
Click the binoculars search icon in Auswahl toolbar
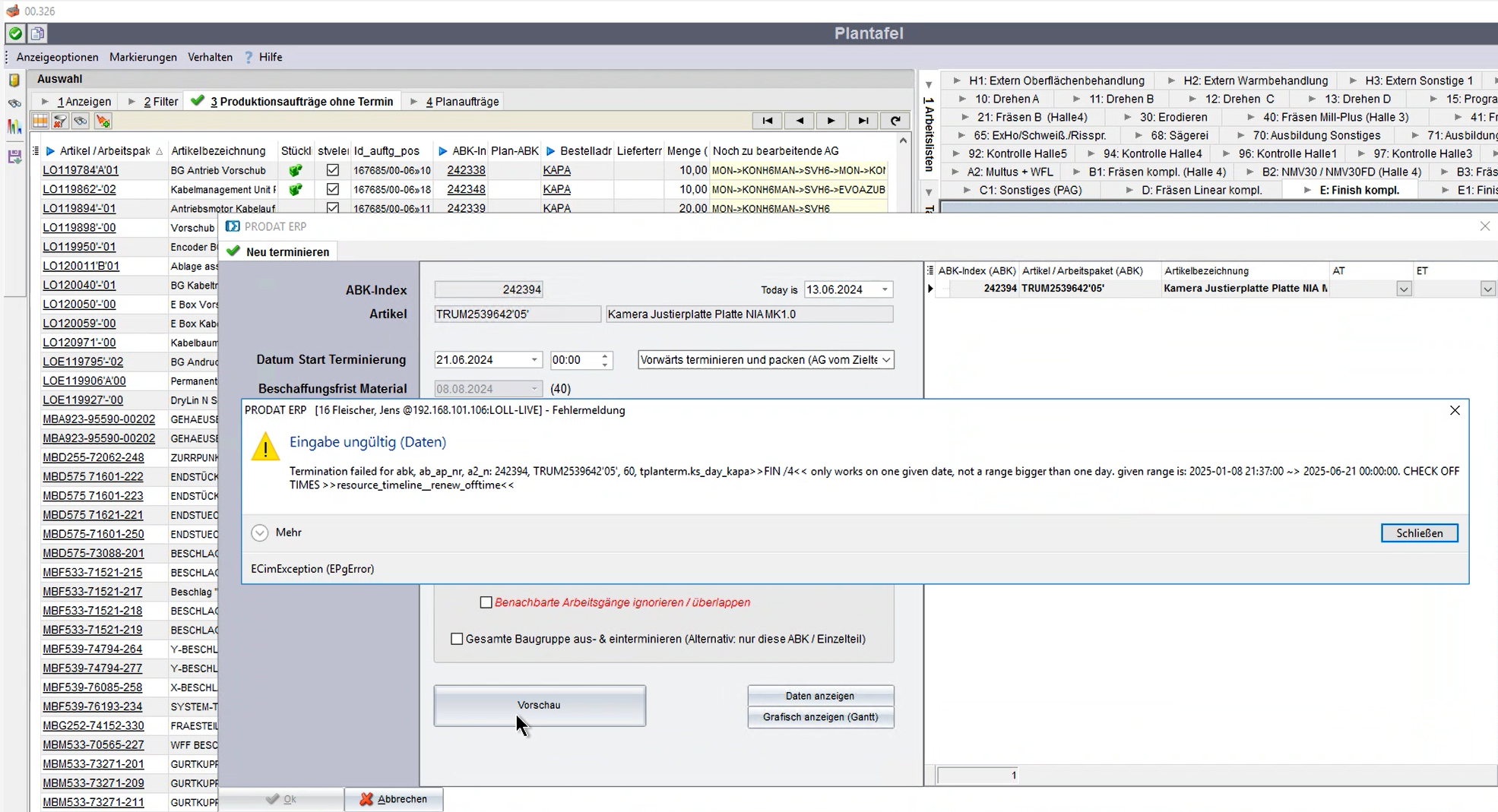81,122
